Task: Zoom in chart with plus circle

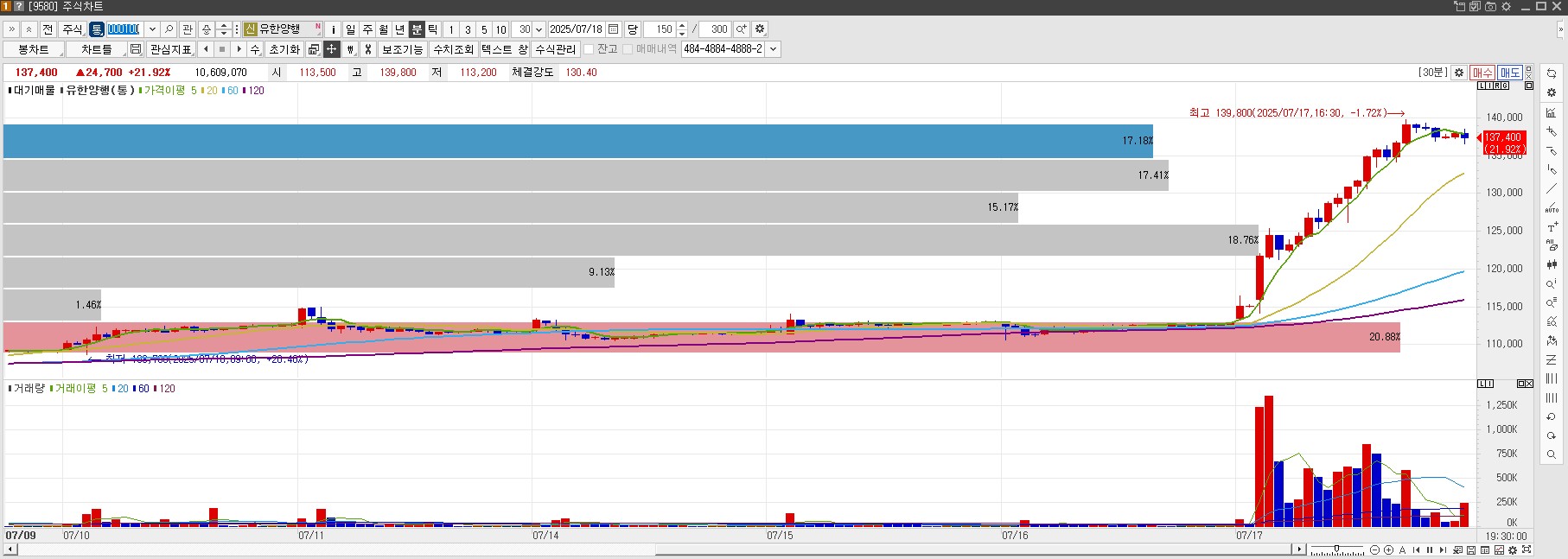Action: tap(1388, 550)
